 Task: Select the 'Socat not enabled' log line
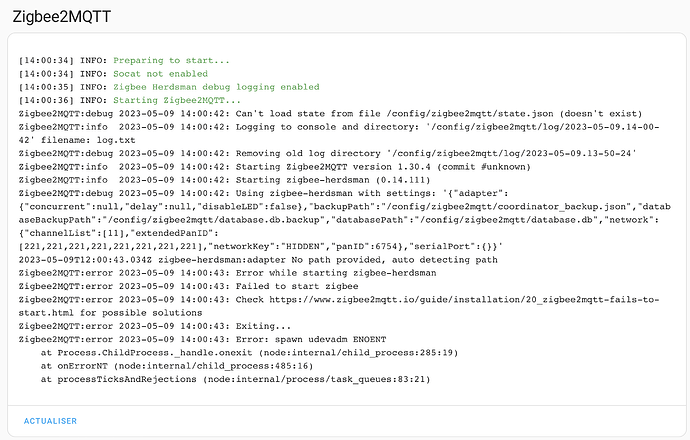(113, 74)
